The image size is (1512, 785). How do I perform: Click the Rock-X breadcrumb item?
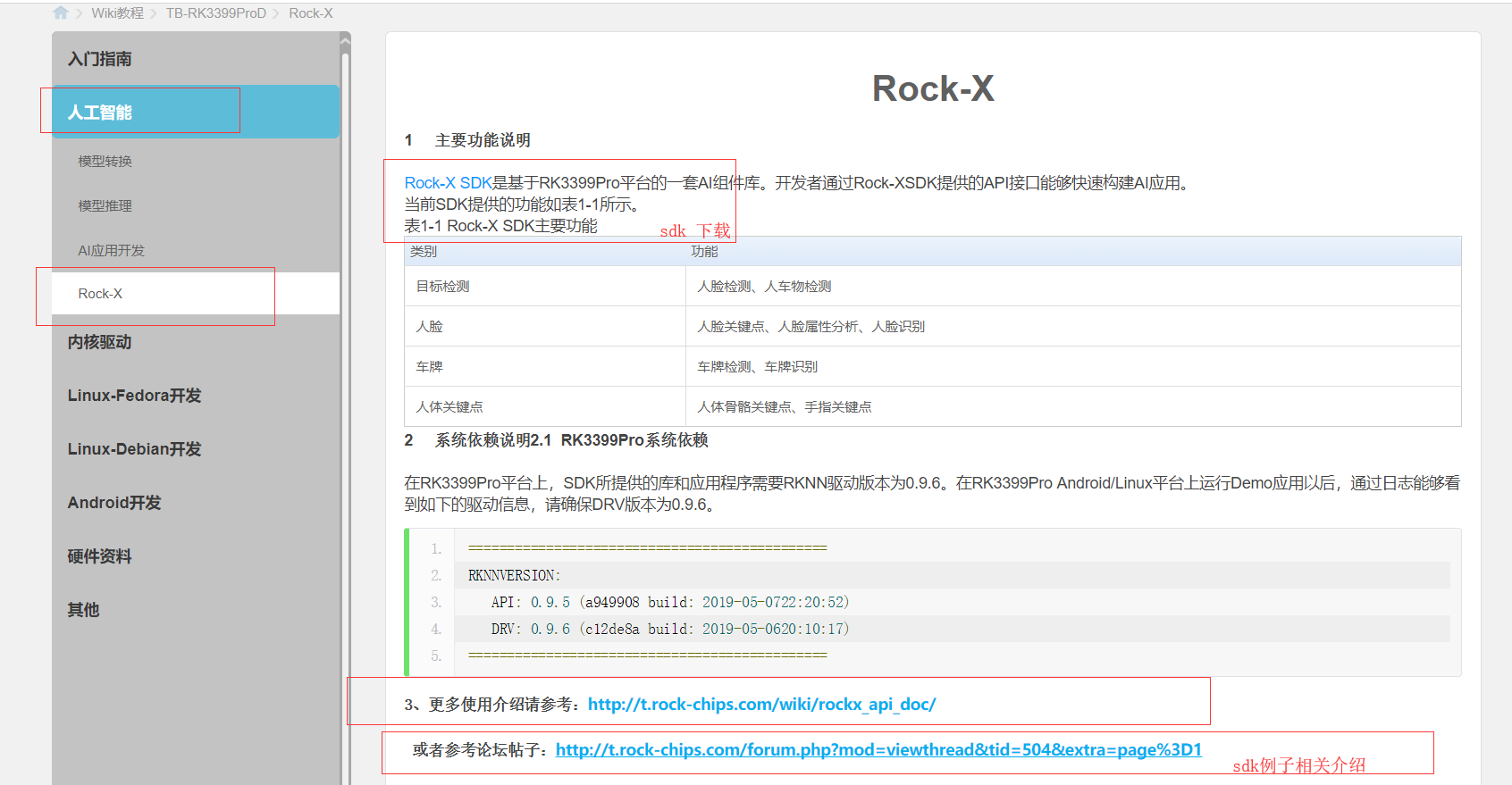point(311,13)
